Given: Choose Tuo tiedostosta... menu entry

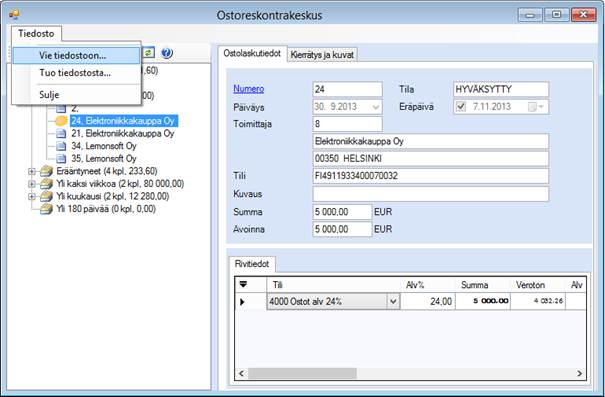Looking at the screenshot, I should tap(76, 73).
